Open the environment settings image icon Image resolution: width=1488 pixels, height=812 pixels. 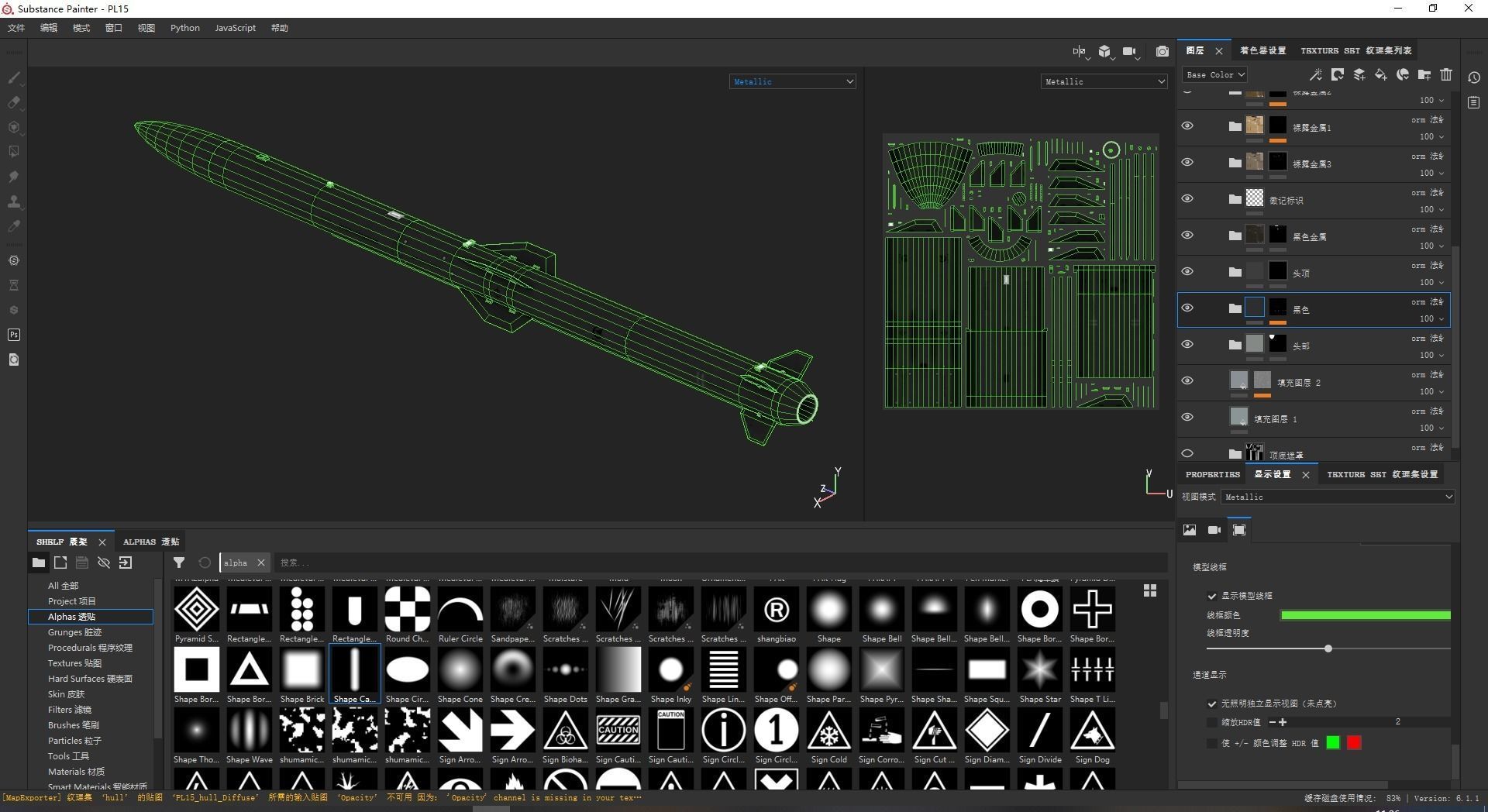click(x=1190, y=530)
